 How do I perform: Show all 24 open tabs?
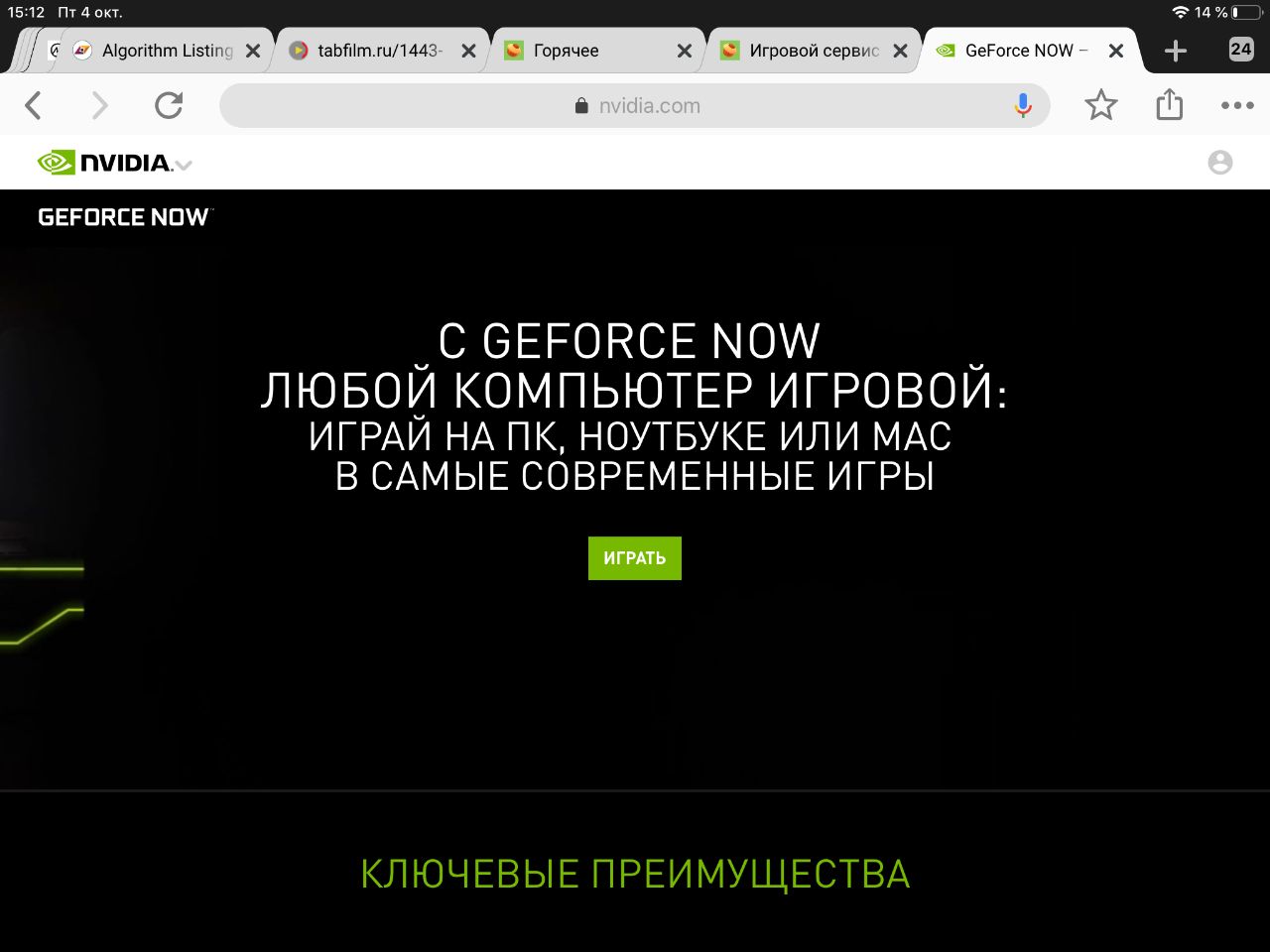[1241, 49]
